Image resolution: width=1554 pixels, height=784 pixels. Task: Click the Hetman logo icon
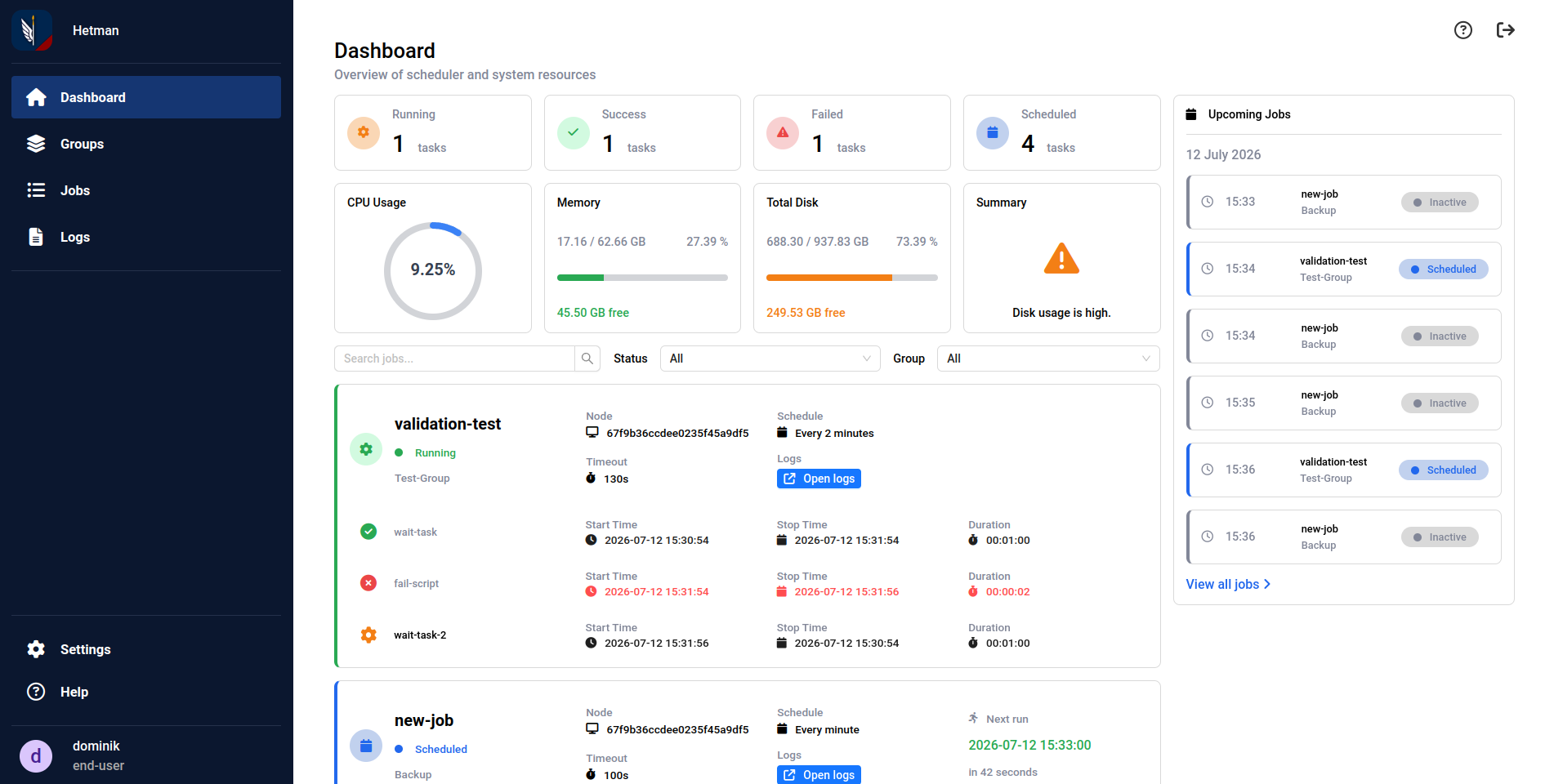pos(32,30)
